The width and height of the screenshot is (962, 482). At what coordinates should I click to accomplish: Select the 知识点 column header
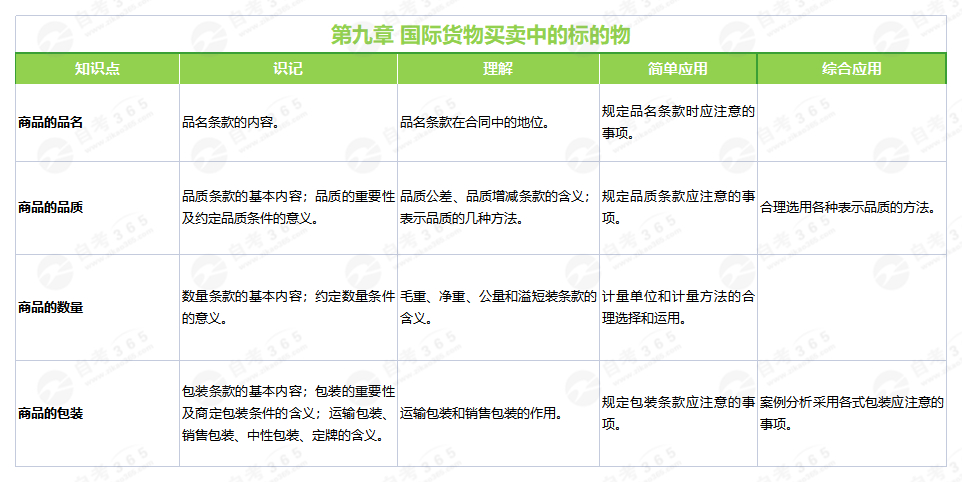pos(97,69)
